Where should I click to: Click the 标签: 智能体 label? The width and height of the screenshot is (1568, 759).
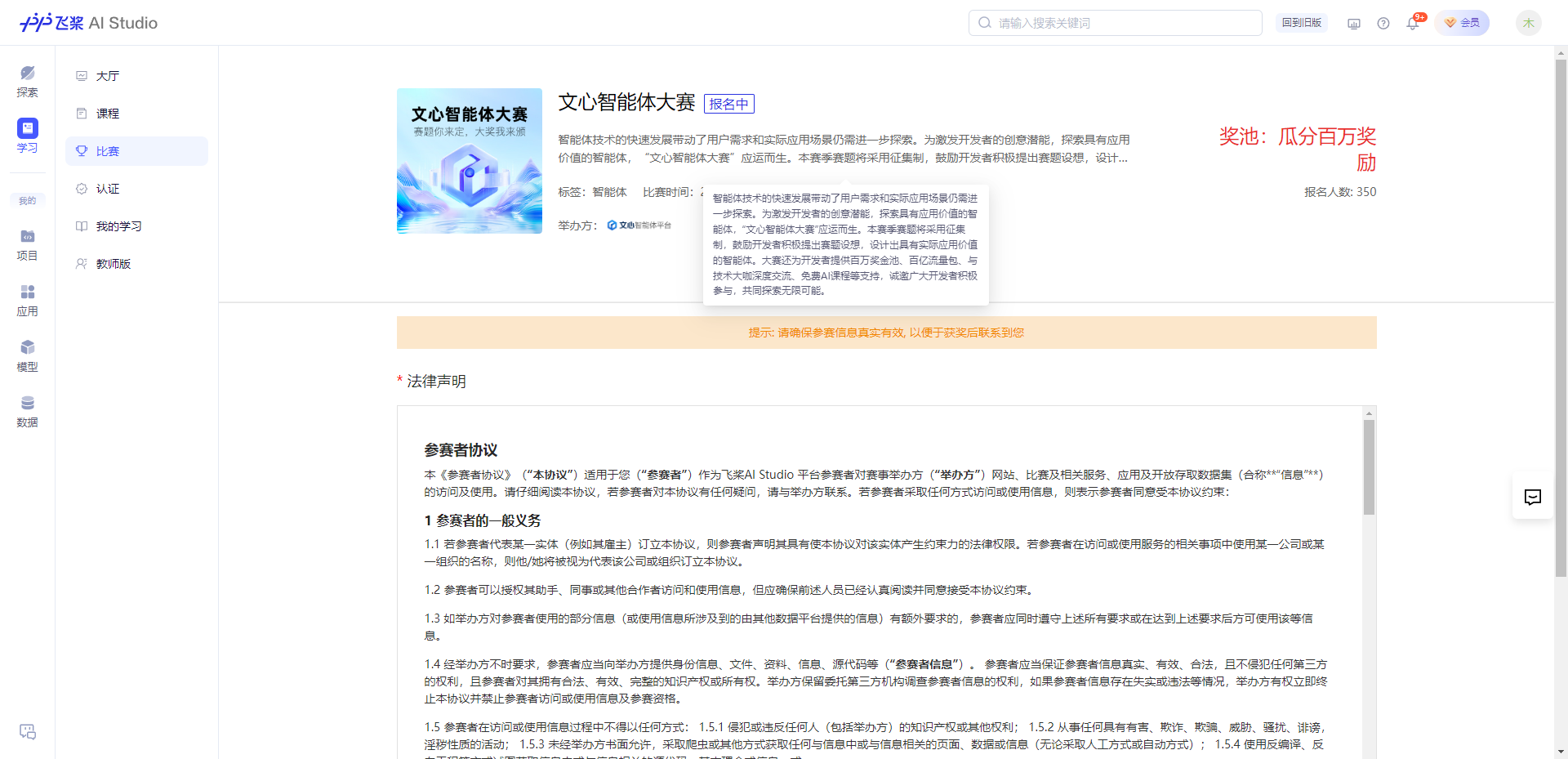click(x=592, y=192)
